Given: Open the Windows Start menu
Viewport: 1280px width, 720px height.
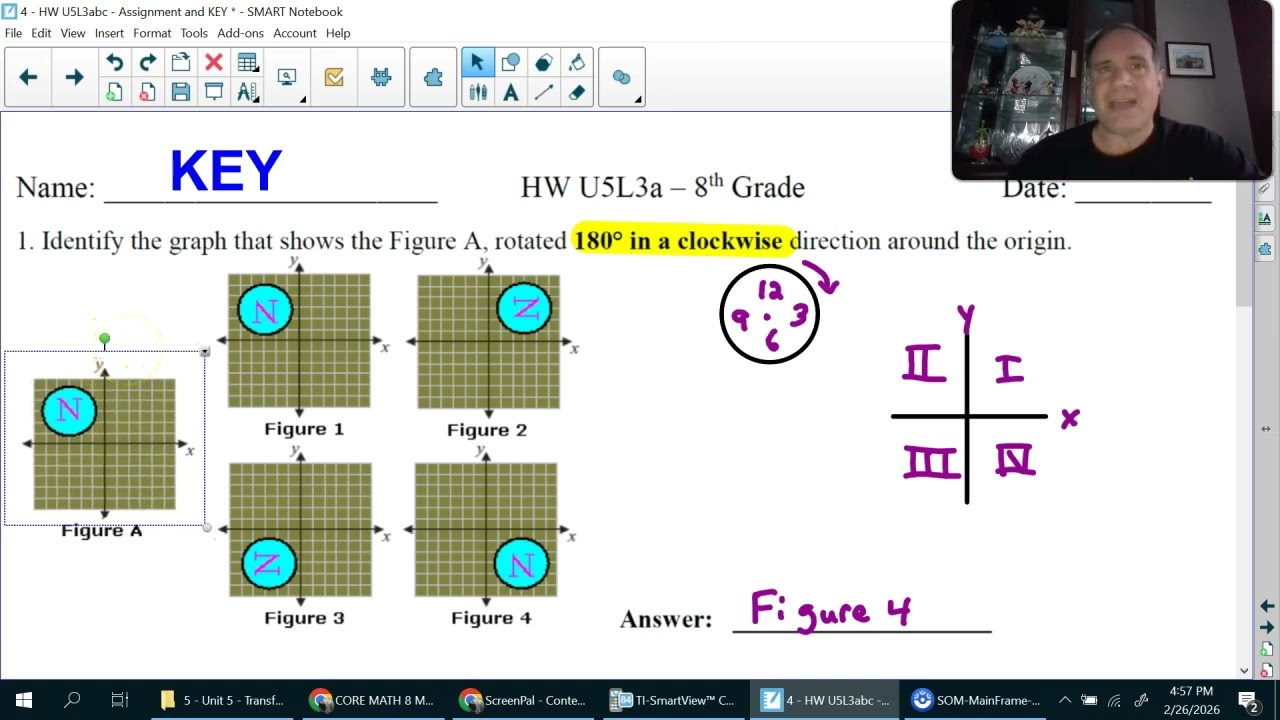Looking at the screenshot, I should click(x=24, y=700).
